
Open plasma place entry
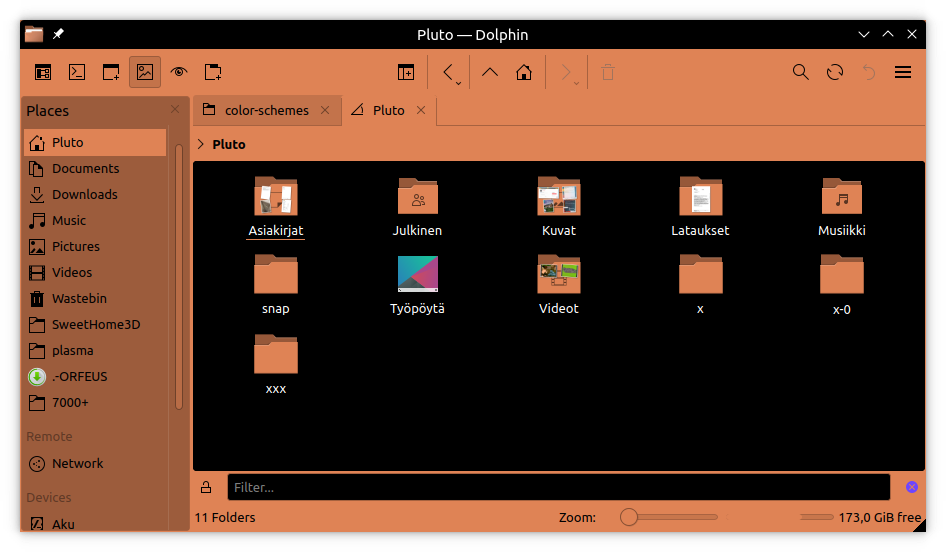95,351
